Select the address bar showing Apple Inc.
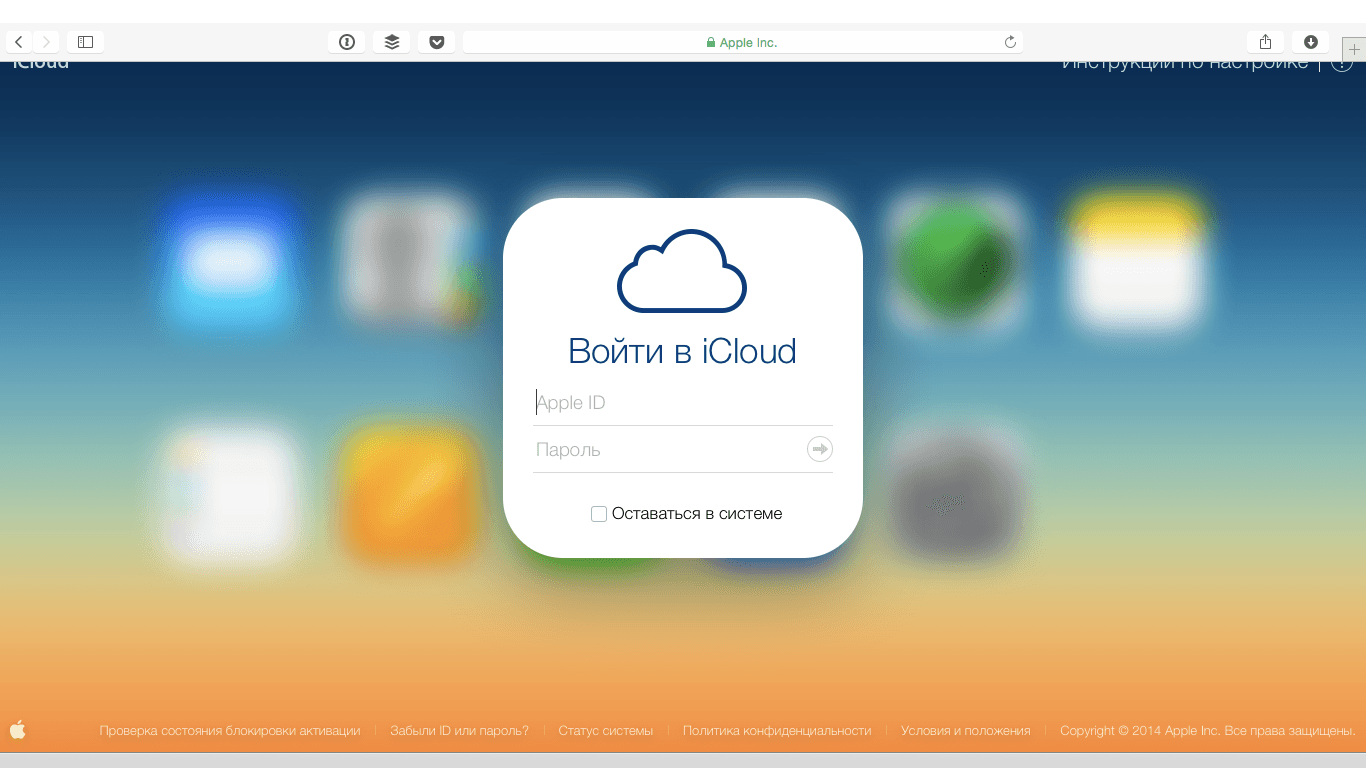 pos(742,42)
